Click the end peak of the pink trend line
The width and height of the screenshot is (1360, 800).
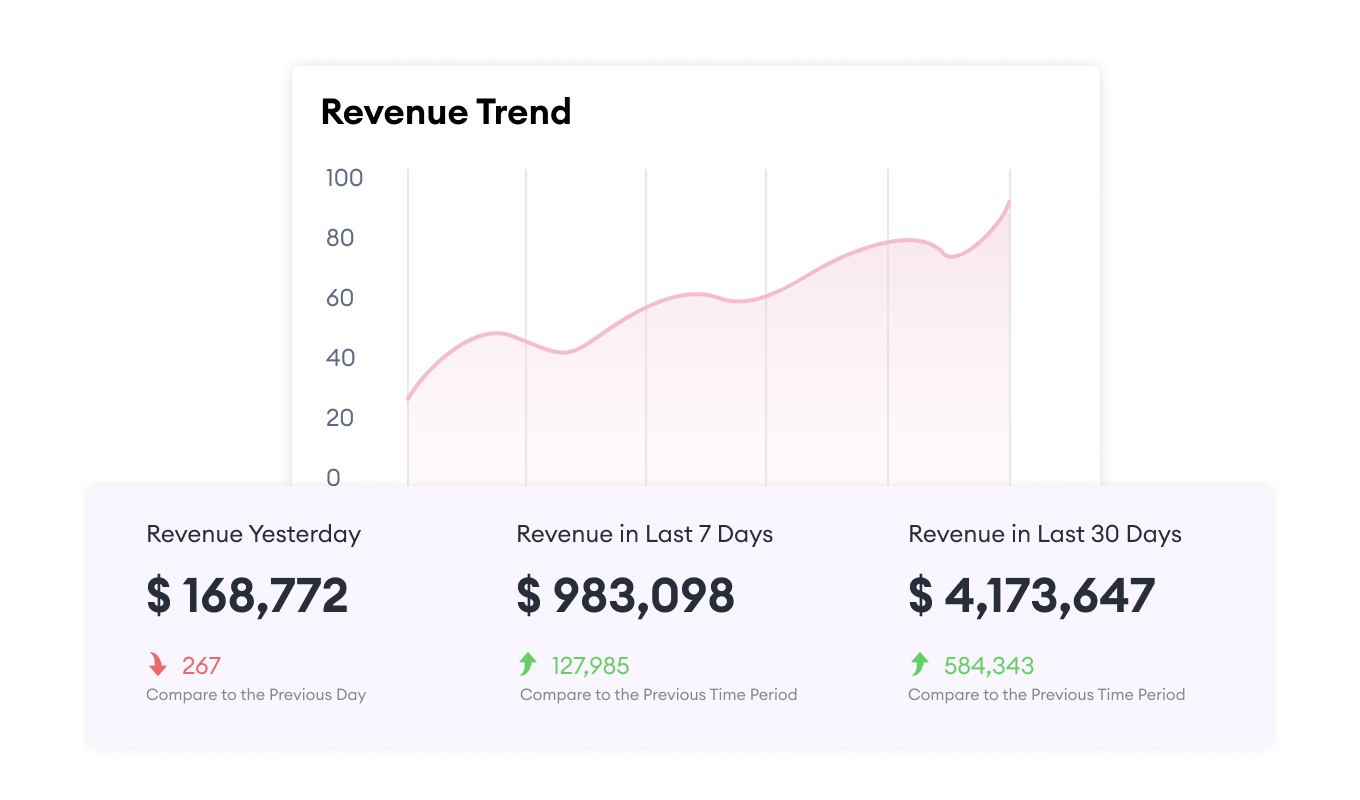tap(1009, 202)
